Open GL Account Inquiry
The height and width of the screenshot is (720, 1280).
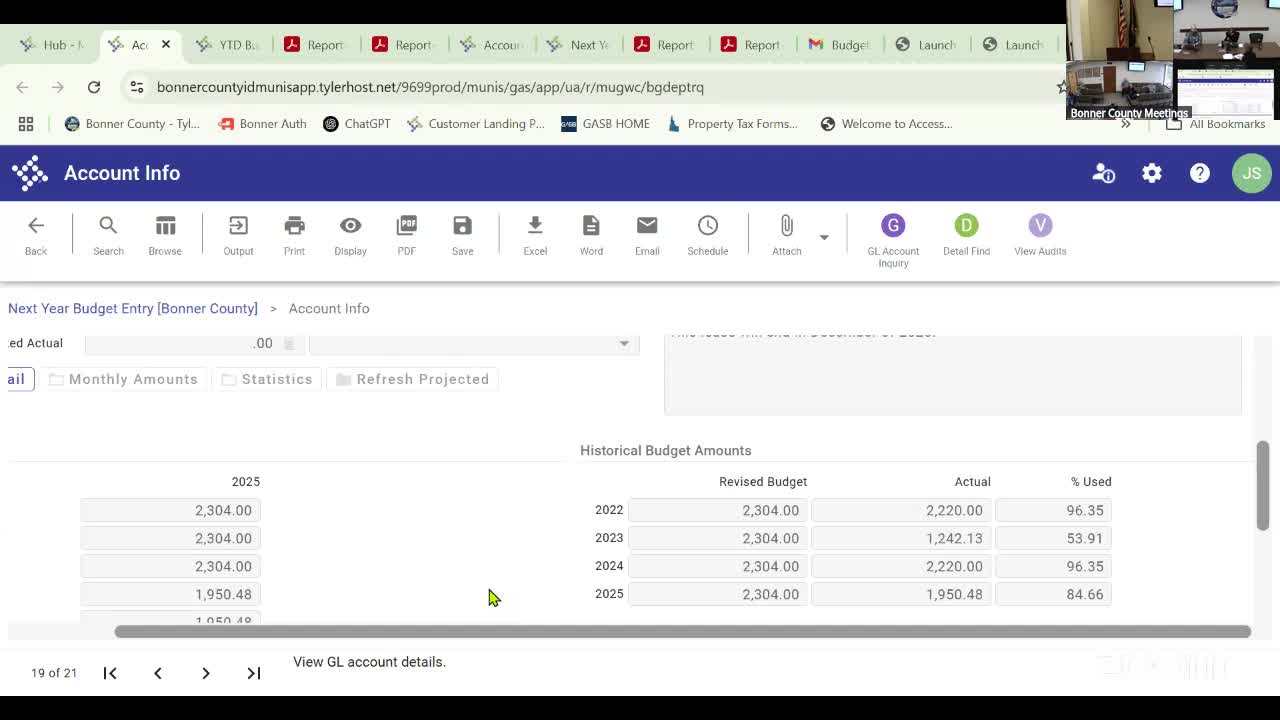[893, 240]
